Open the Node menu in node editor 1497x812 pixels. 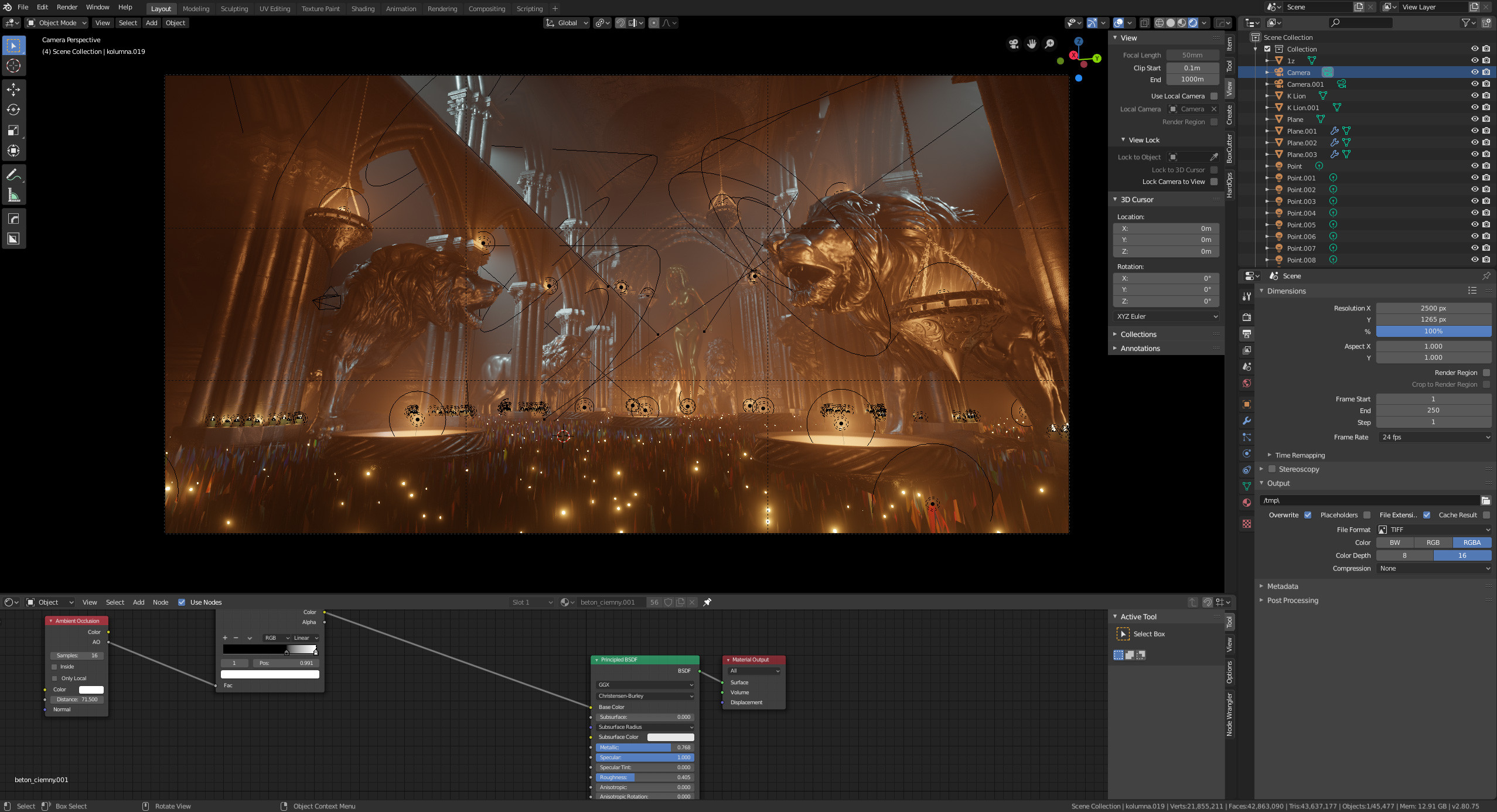[x=161, y=602]
